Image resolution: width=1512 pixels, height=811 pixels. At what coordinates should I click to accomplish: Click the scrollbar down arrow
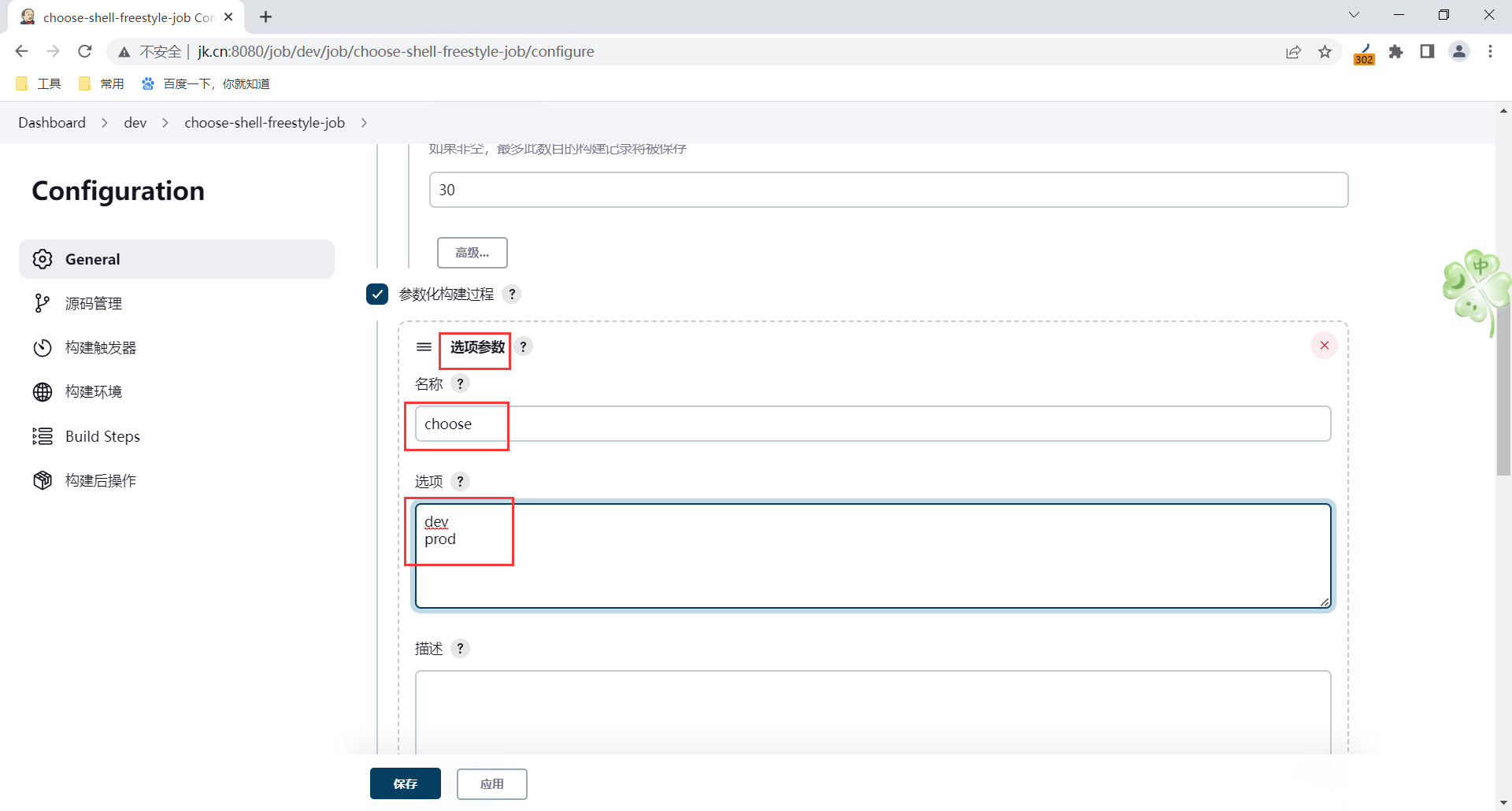(1503, 802)
